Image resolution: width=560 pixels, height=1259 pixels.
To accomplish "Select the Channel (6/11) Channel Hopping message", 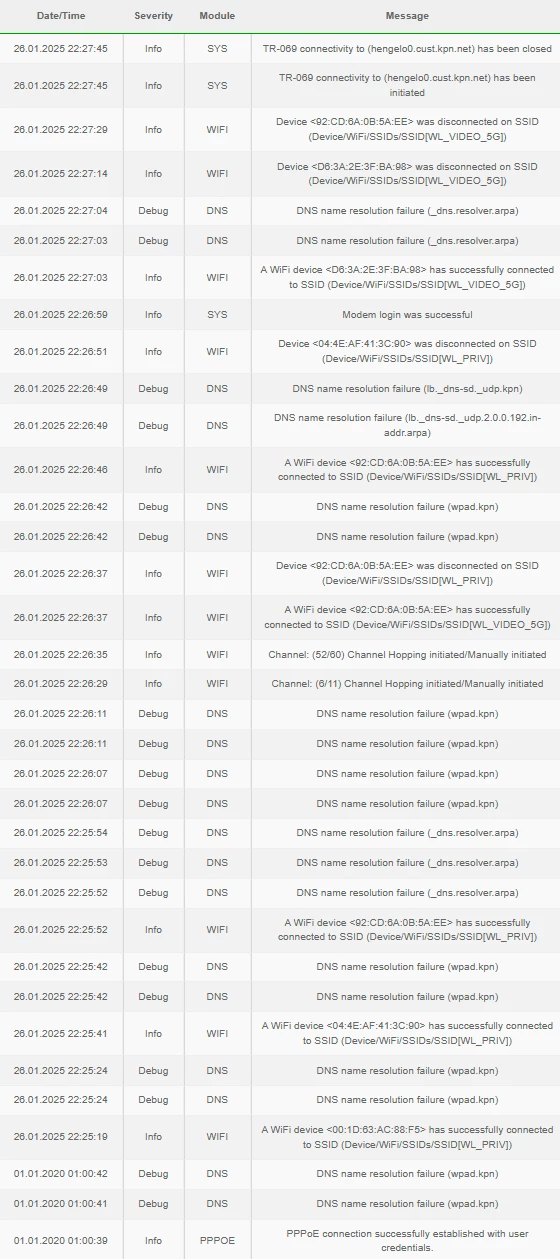I will click(407, 684).
